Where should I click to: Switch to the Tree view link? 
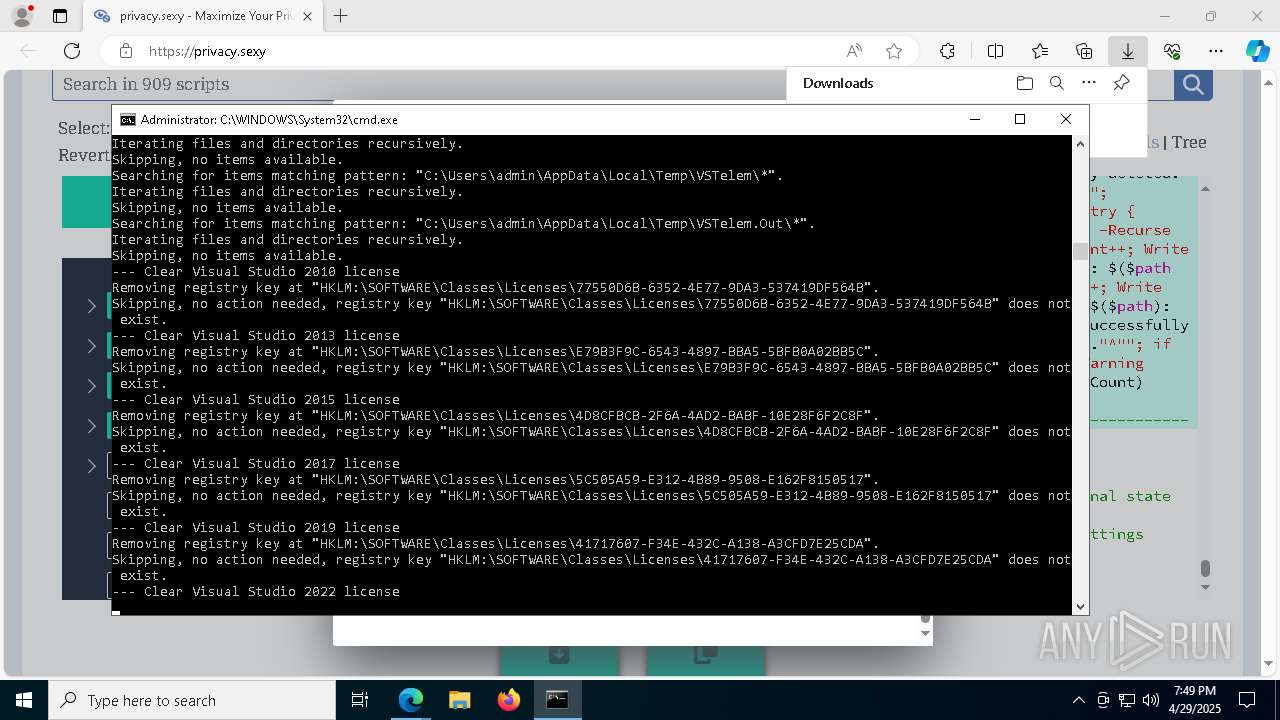pyautogui.click(x=1189, y=142)
